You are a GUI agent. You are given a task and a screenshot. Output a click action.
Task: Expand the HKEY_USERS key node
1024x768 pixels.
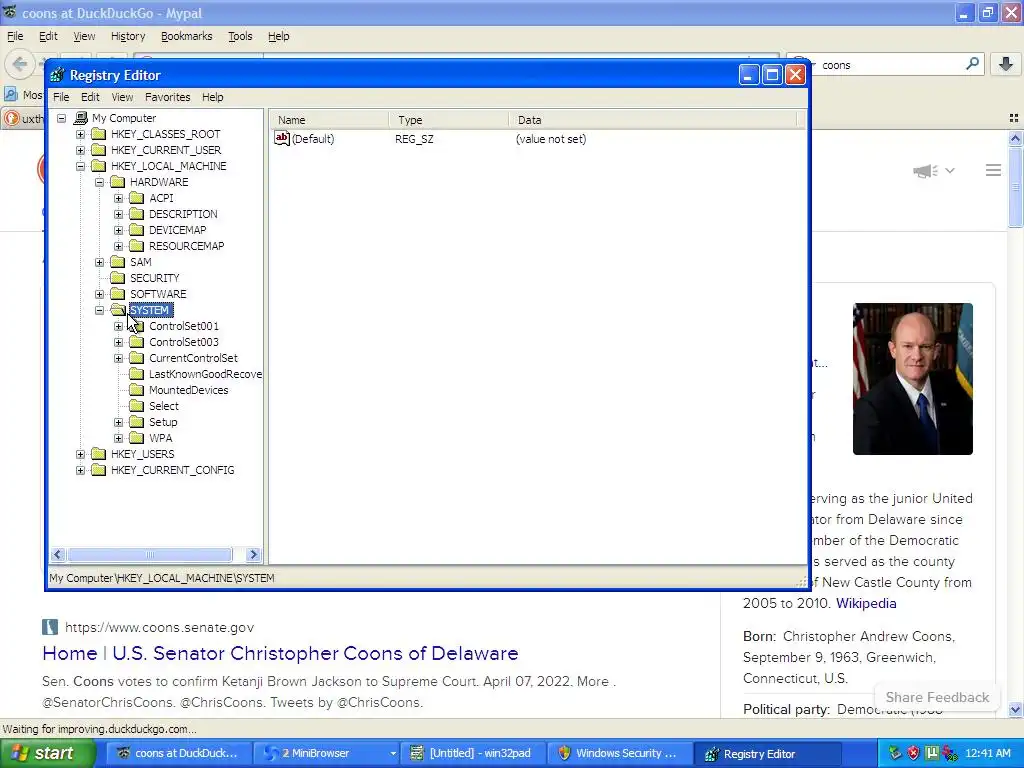pyautogui.click(x=80, y=454)
